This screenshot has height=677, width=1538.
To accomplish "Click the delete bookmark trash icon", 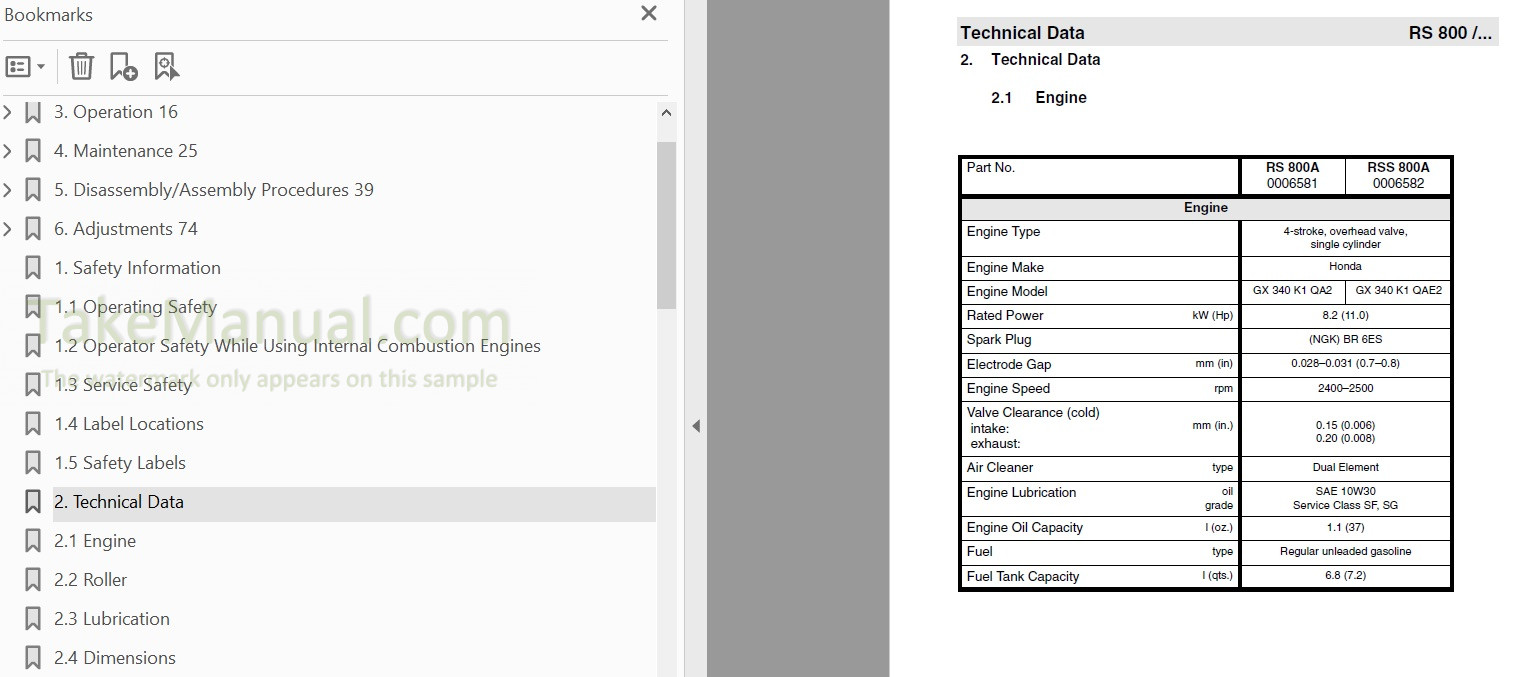I will 81,67.
